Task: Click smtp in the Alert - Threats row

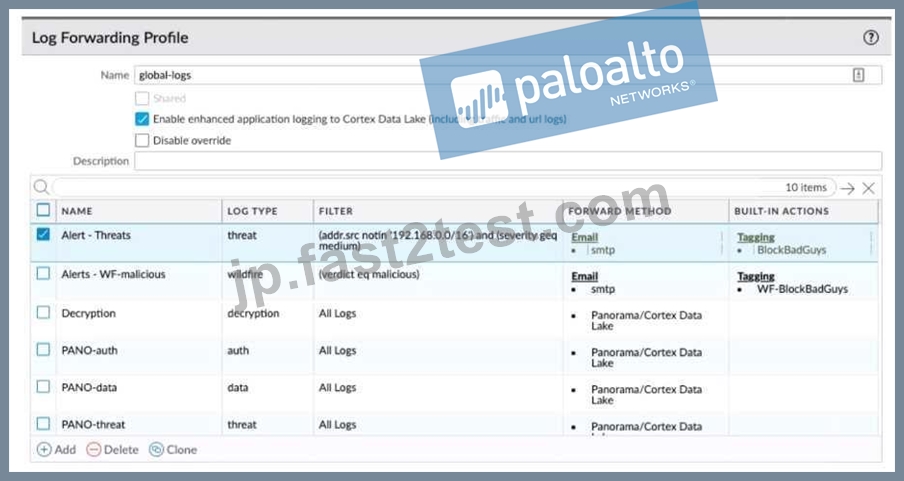Action: pyautogui.click(x=603, y=250)
